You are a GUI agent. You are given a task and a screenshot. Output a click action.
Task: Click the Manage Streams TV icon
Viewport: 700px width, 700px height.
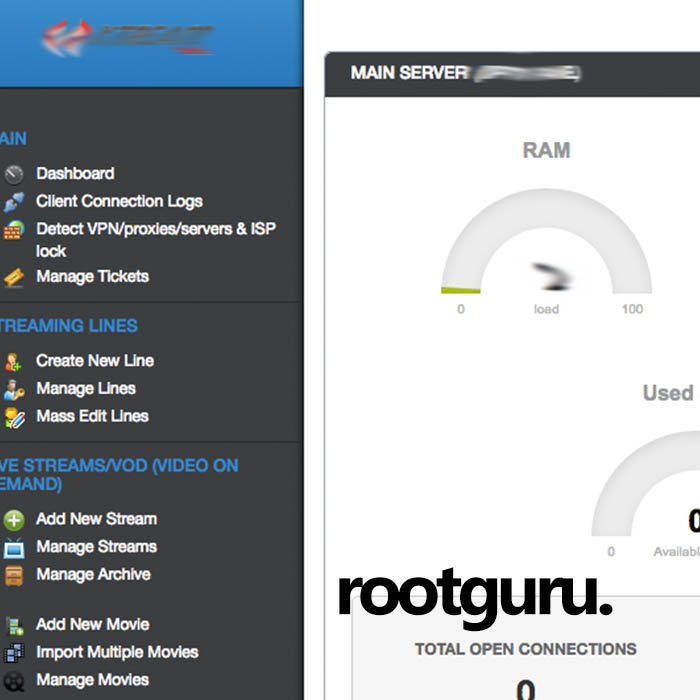coord(14,548)
